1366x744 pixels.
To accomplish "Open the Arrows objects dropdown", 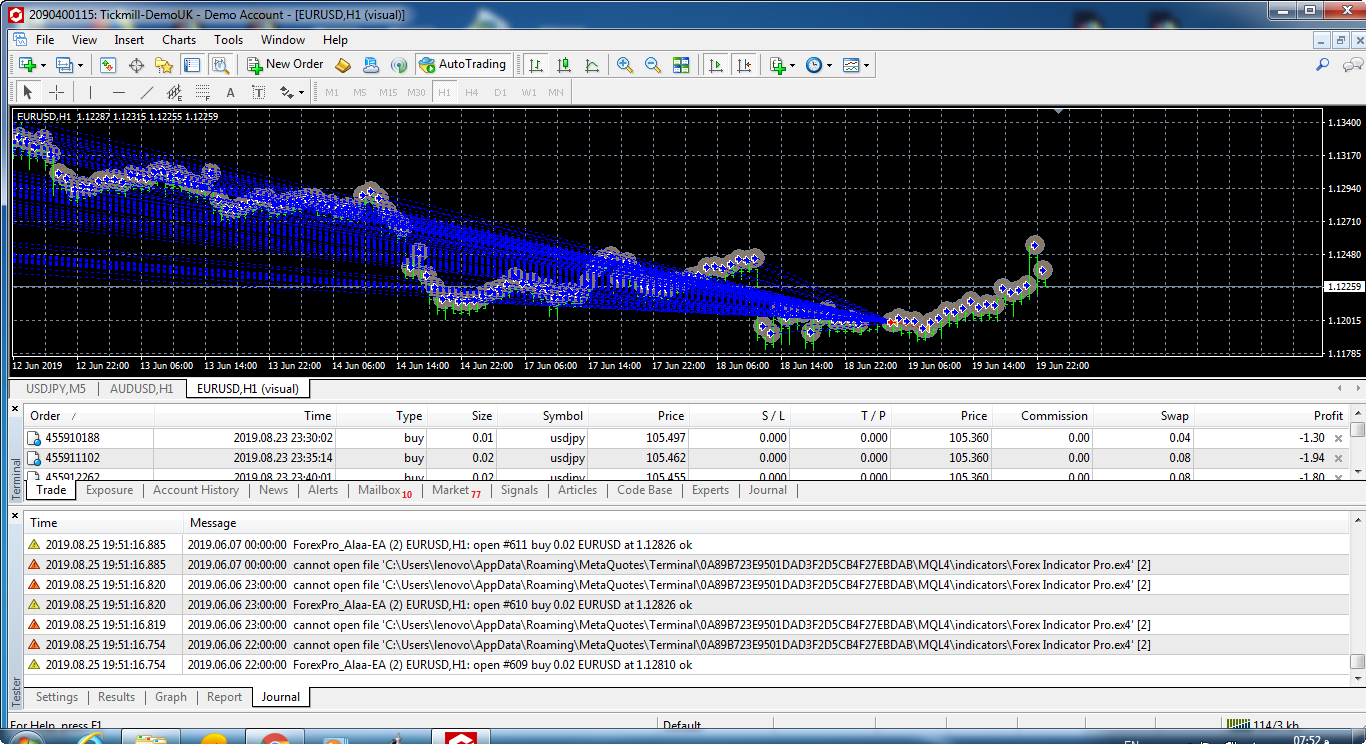I will point(300,92).
